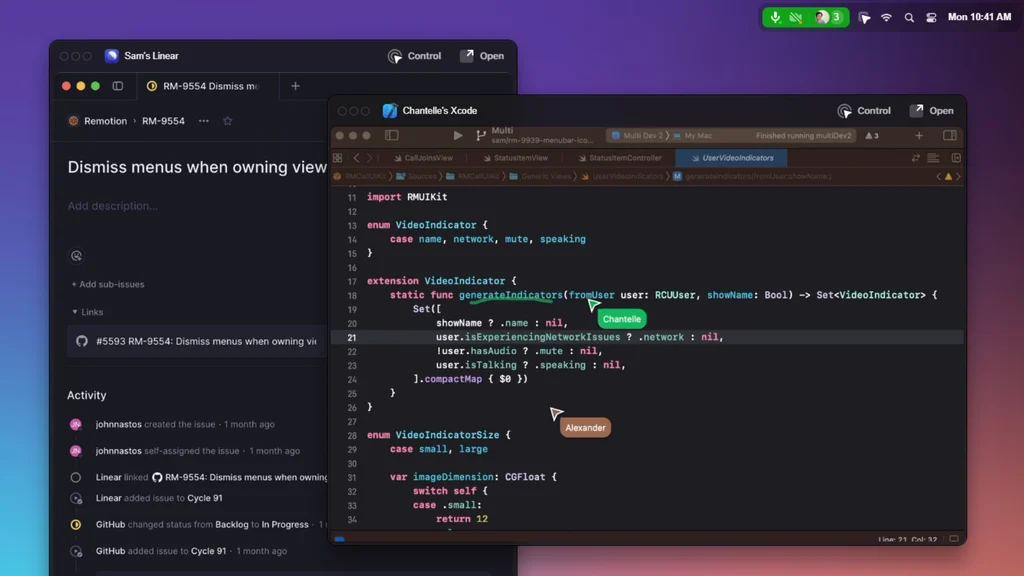Collapse the Links section
1024x576 pixels.
(x=87, y=312)
